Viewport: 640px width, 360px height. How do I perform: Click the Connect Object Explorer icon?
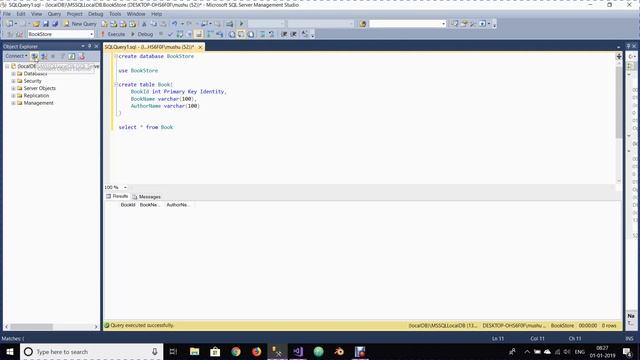(35, 56)
